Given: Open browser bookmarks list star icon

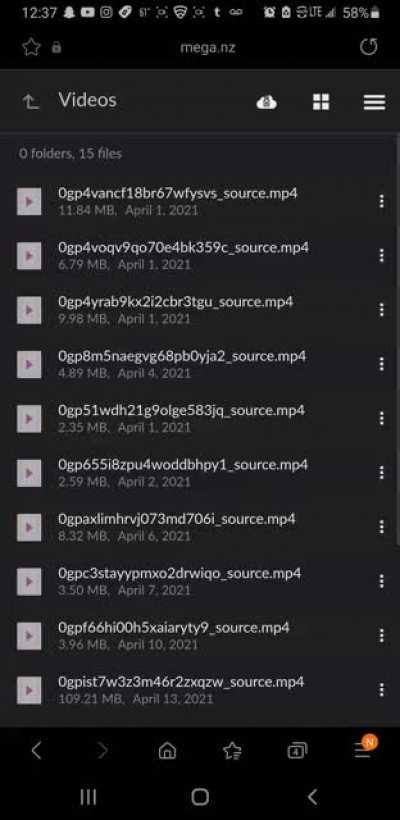Looking at the screenshot, I should click(232, 751).
